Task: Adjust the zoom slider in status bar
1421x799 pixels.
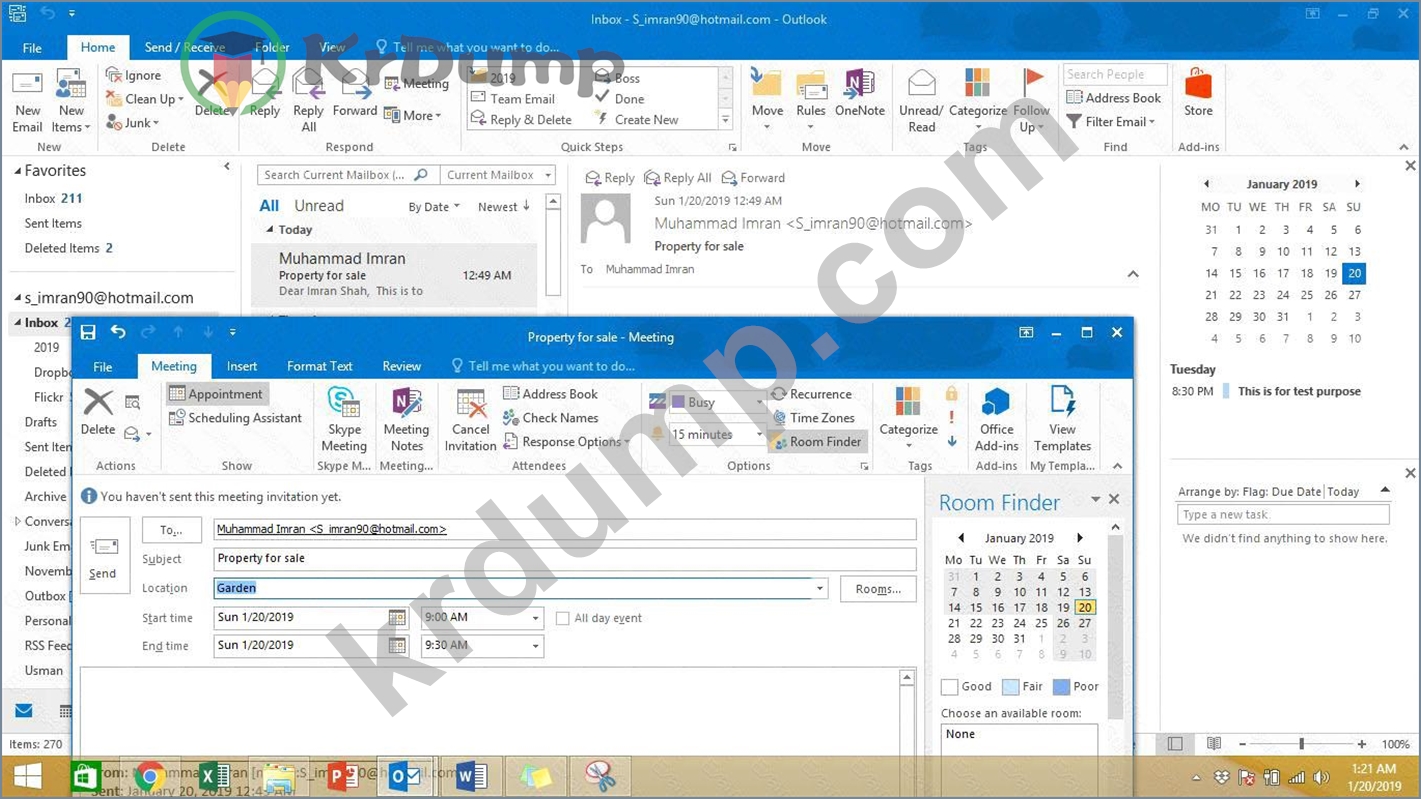Action: (x=1301, y=744)
